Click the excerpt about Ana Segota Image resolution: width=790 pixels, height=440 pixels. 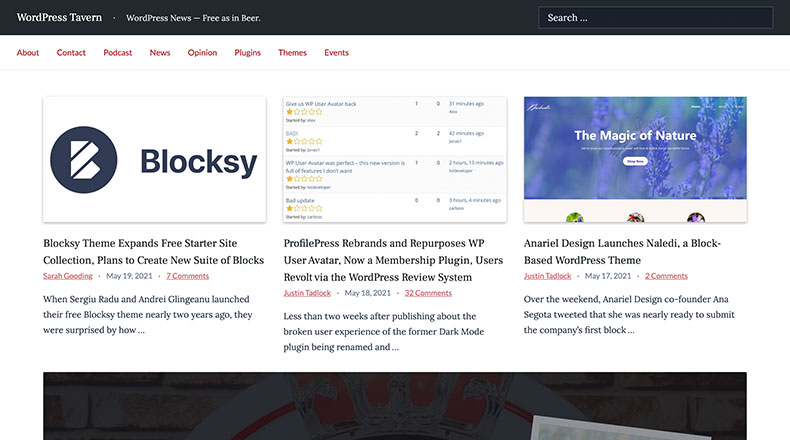point(629,315)
